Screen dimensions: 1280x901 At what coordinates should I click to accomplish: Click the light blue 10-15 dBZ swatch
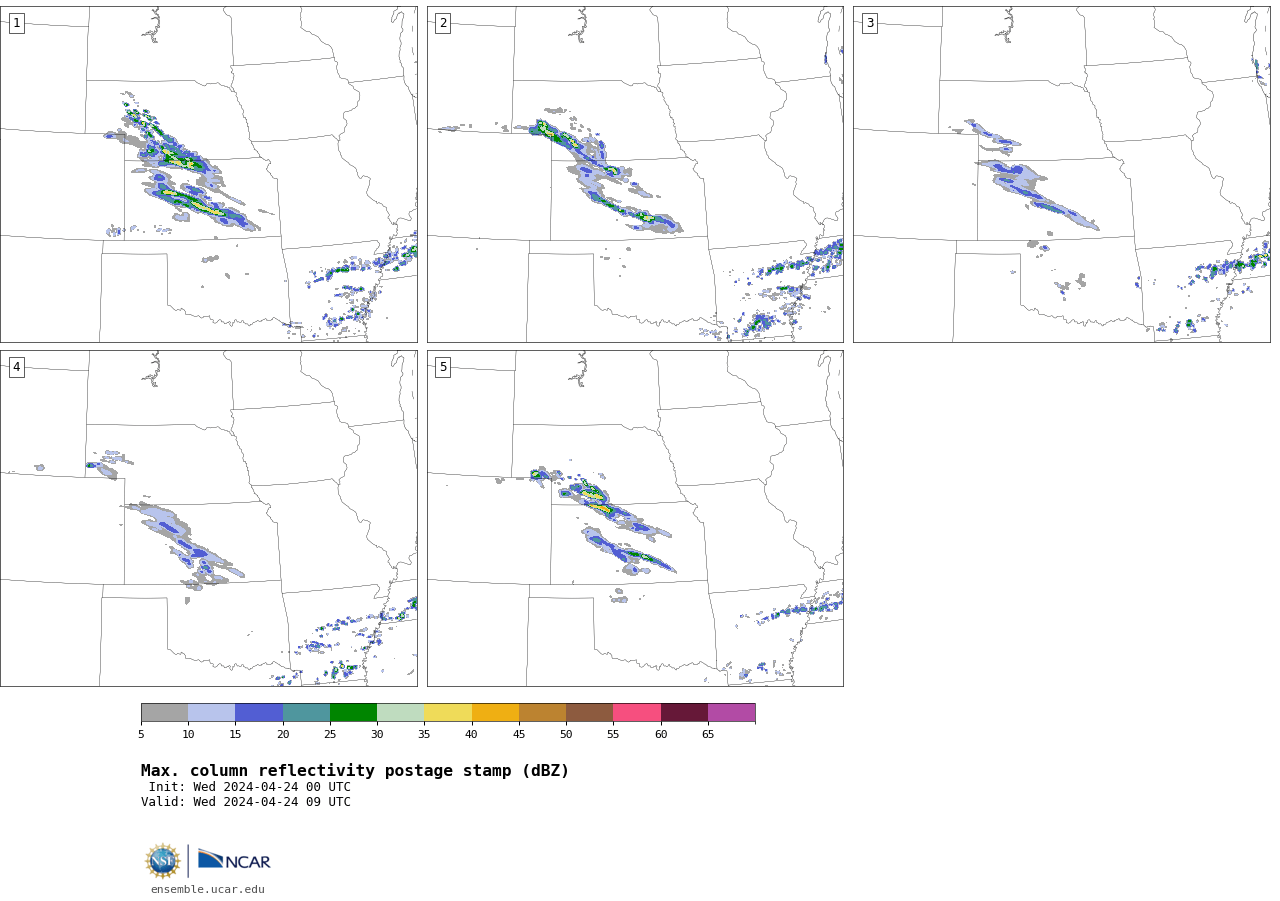[212, 712]
